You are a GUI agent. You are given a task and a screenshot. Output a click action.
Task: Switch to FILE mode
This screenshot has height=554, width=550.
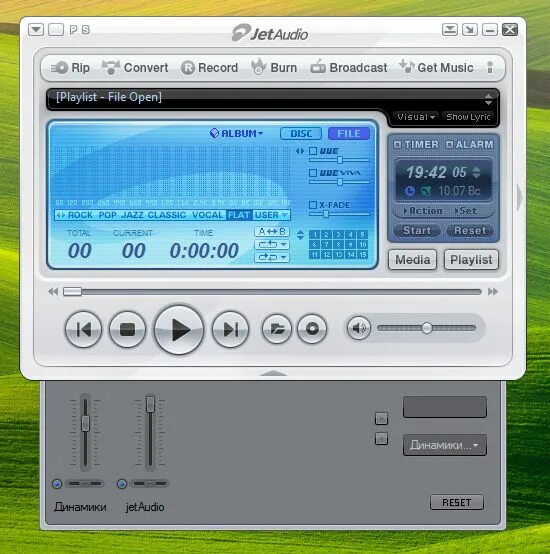coord(349,134)
